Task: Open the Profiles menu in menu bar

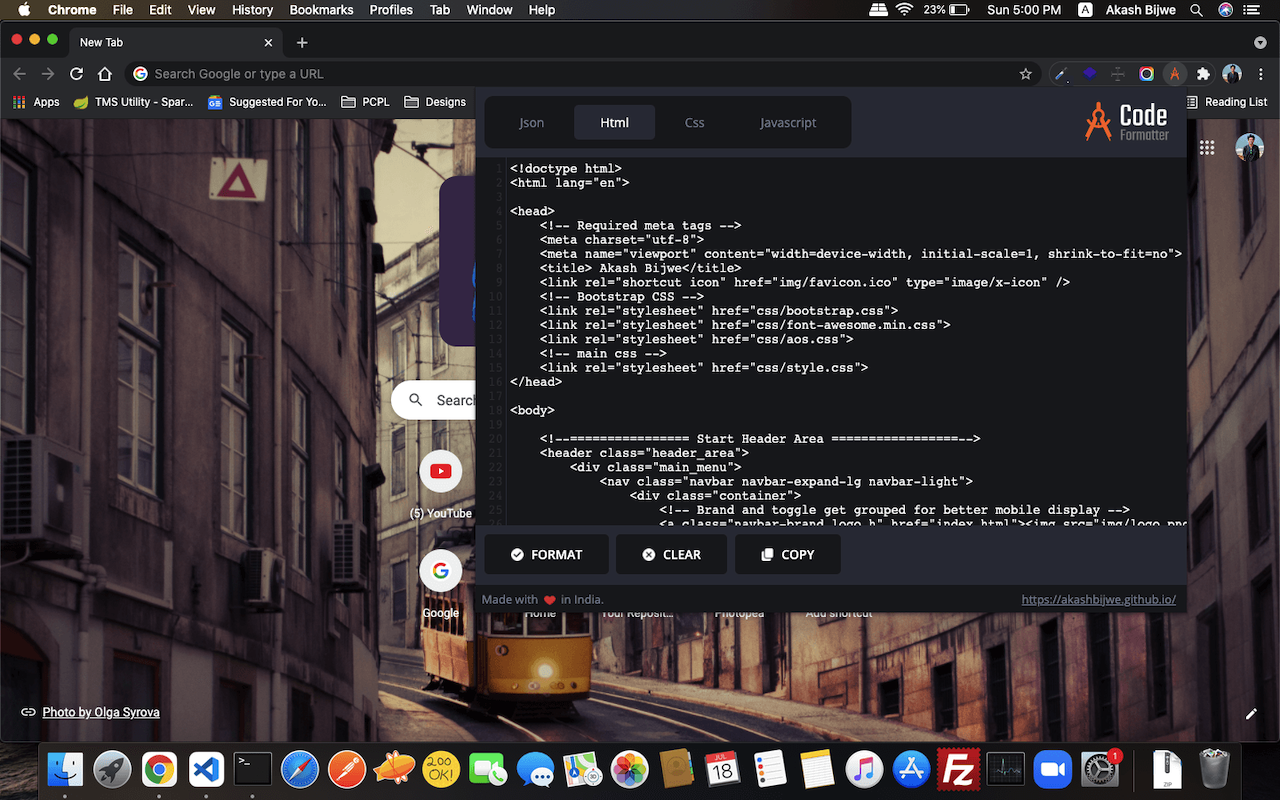Action: [x=391, y=10]
